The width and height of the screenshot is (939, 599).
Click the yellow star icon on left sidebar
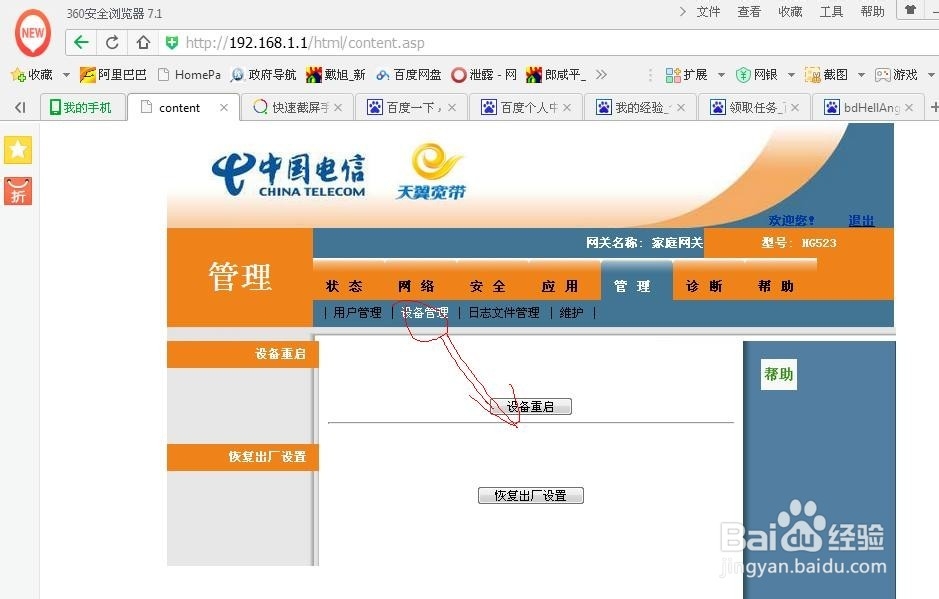click(17, 149)
